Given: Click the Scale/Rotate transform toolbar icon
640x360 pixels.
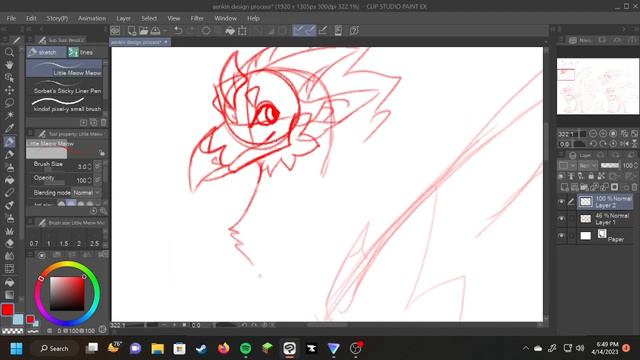Looking at the screenshot, I should (242, 31).
